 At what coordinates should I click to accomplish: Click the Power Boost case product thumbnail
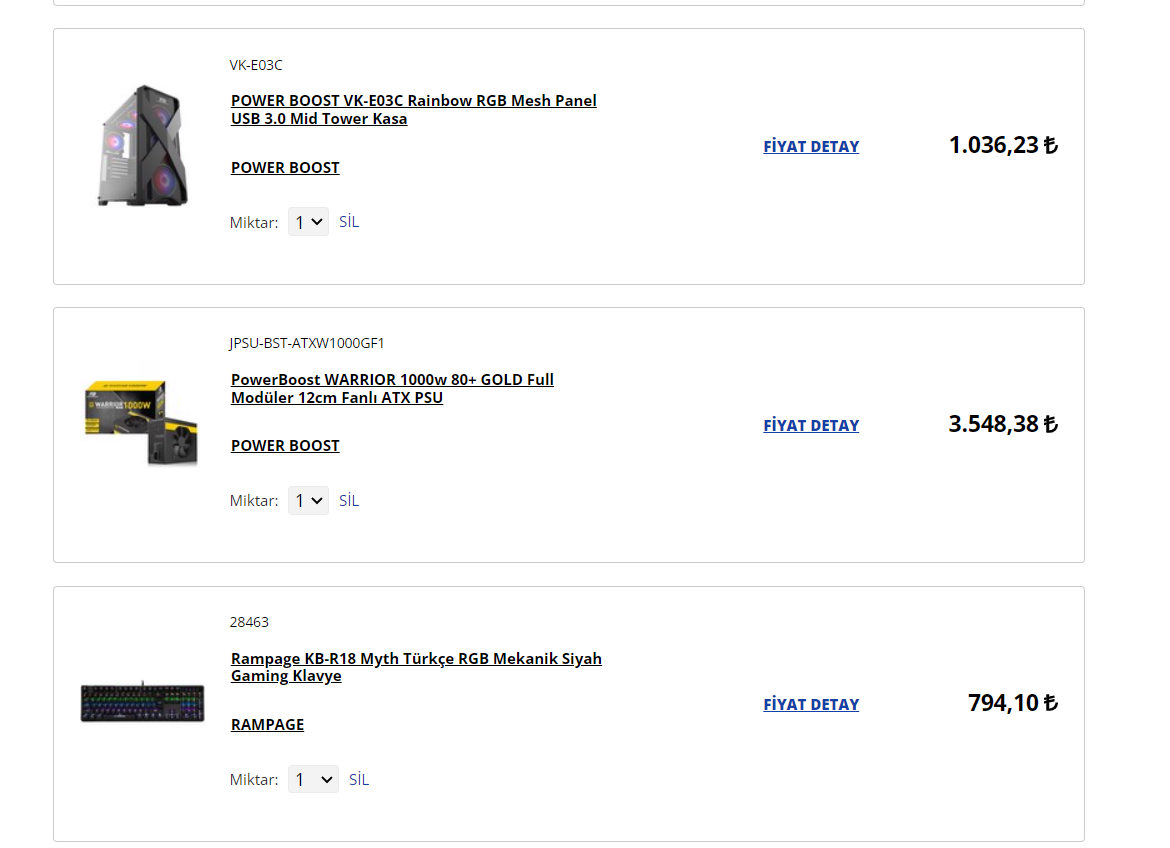click(x=142, y=146)
